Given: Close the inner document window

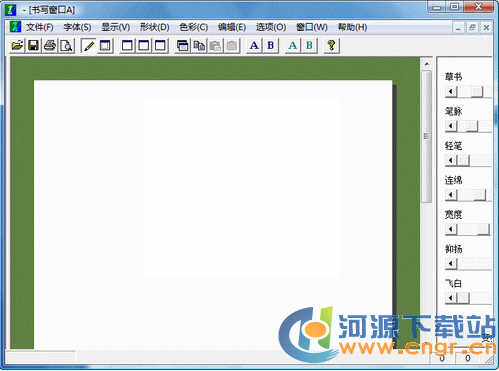Looking at the screenshot, I should [486, 28].
